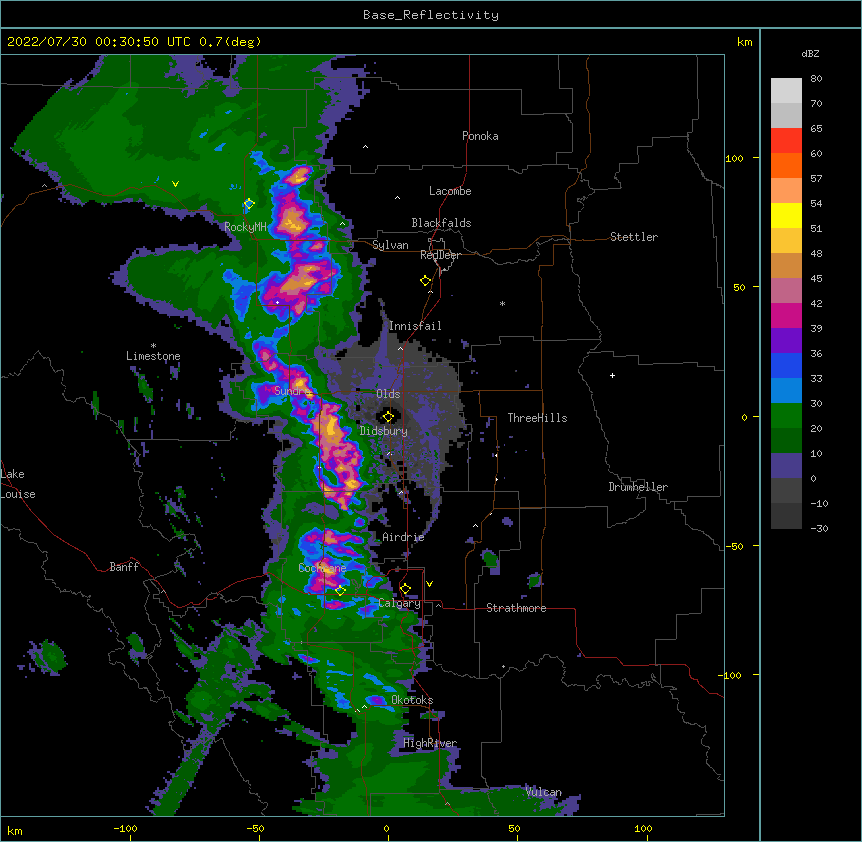The width and height of the screenshot is (862, 842).
Task: Click the yellow V marker east of Calgary
Action: point(429,584)
